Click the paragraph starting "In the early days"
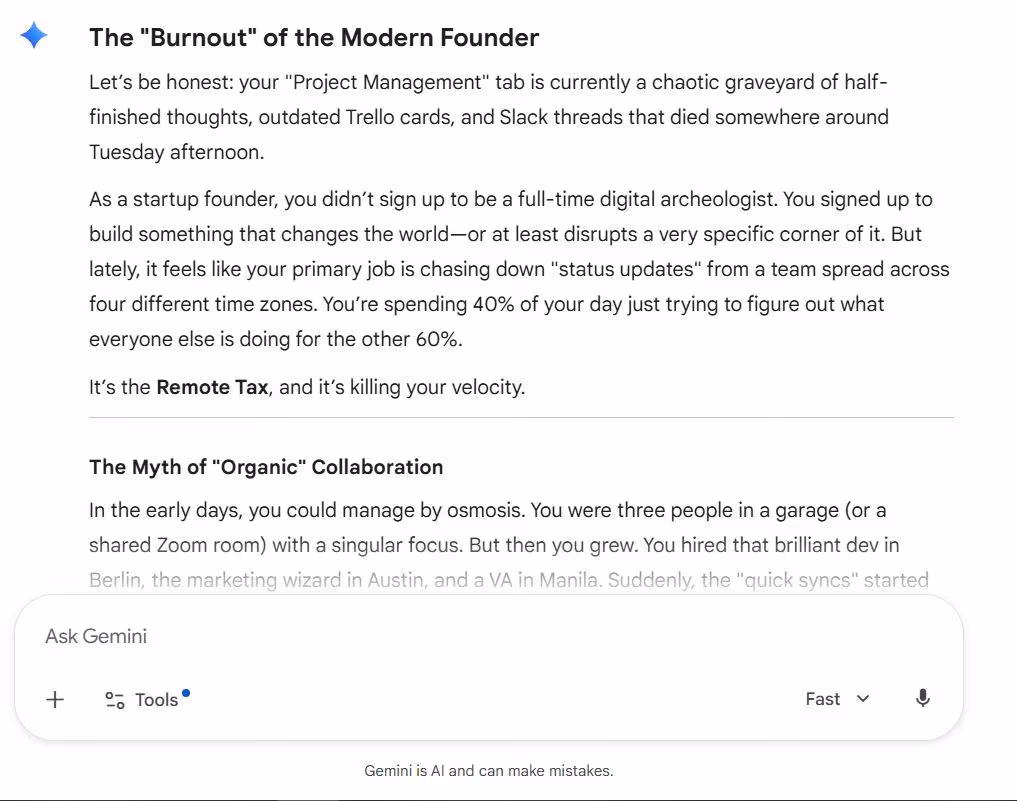This screenshot has width=1017, height=801. click(508, 545)
